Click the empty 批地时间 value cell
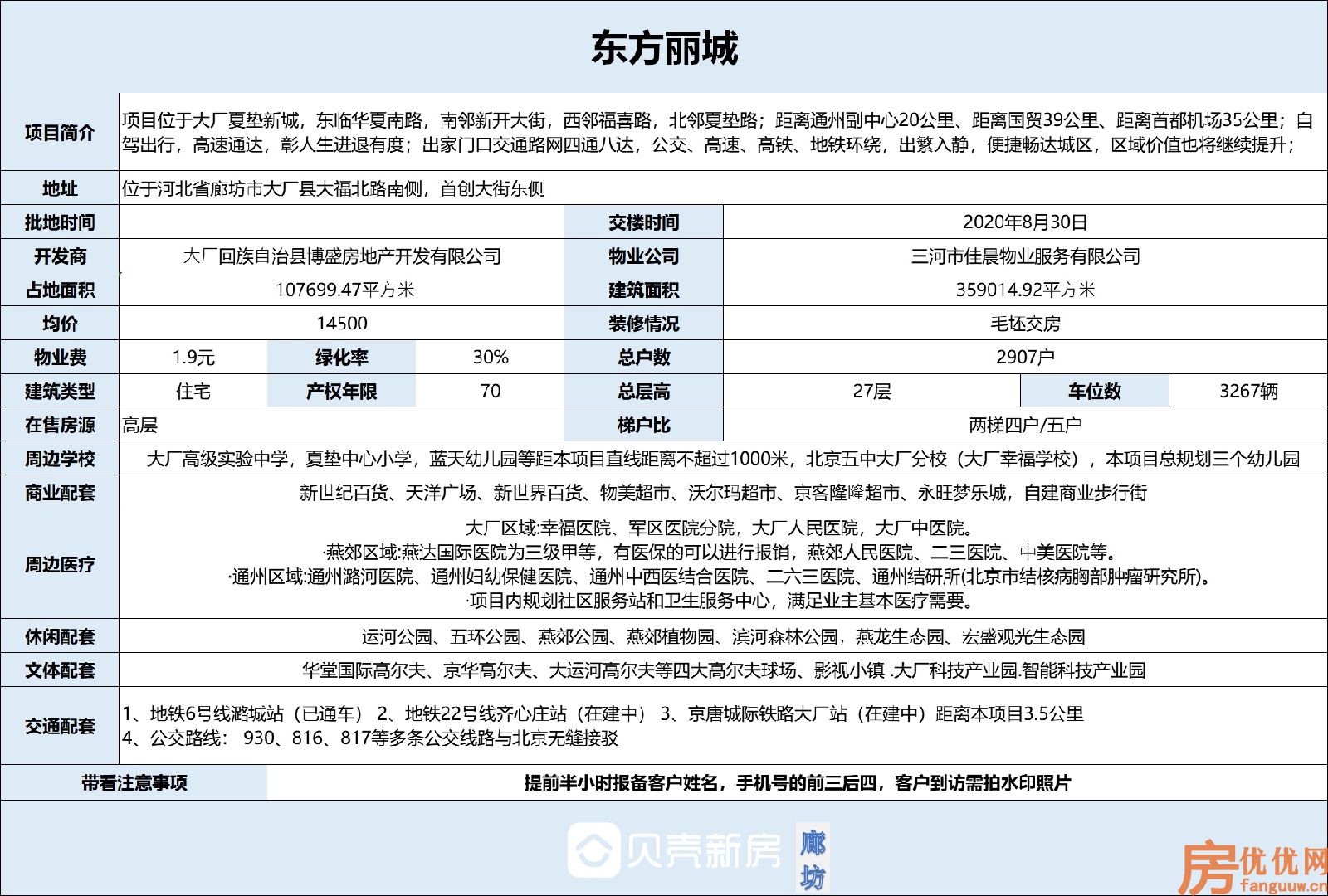This screenshot has width=1328, height=896. pos(342,222)
